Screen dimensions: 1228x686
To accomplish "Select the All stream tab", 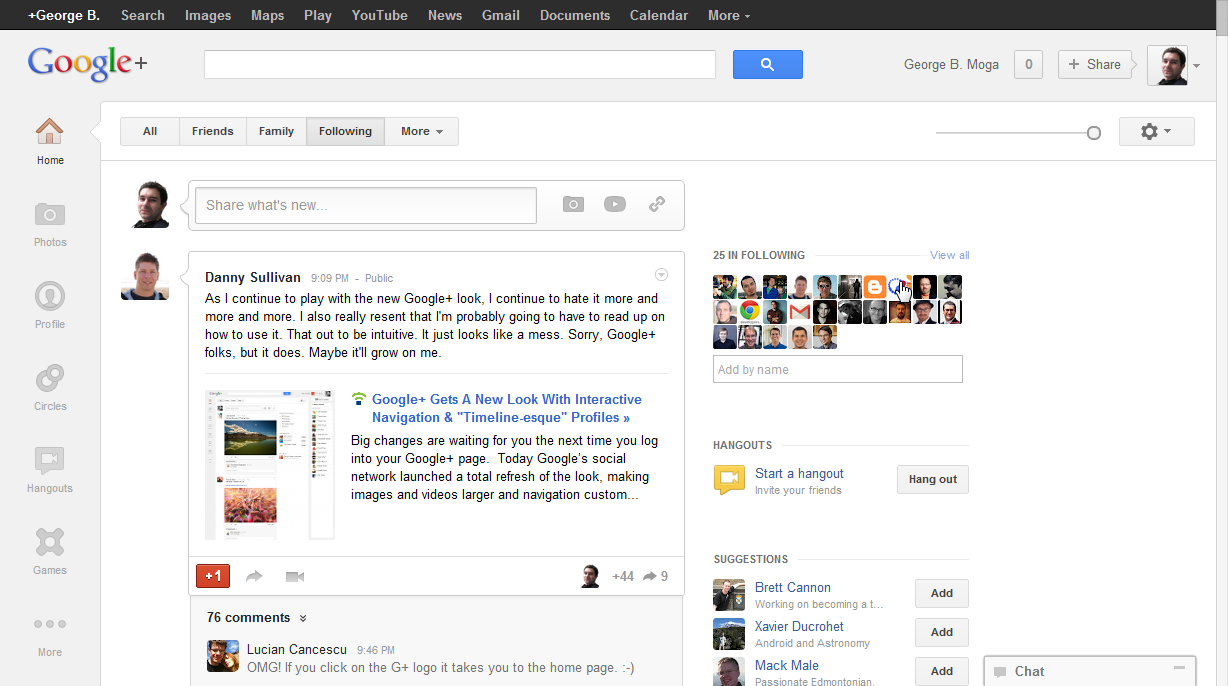I will point(150,131).
